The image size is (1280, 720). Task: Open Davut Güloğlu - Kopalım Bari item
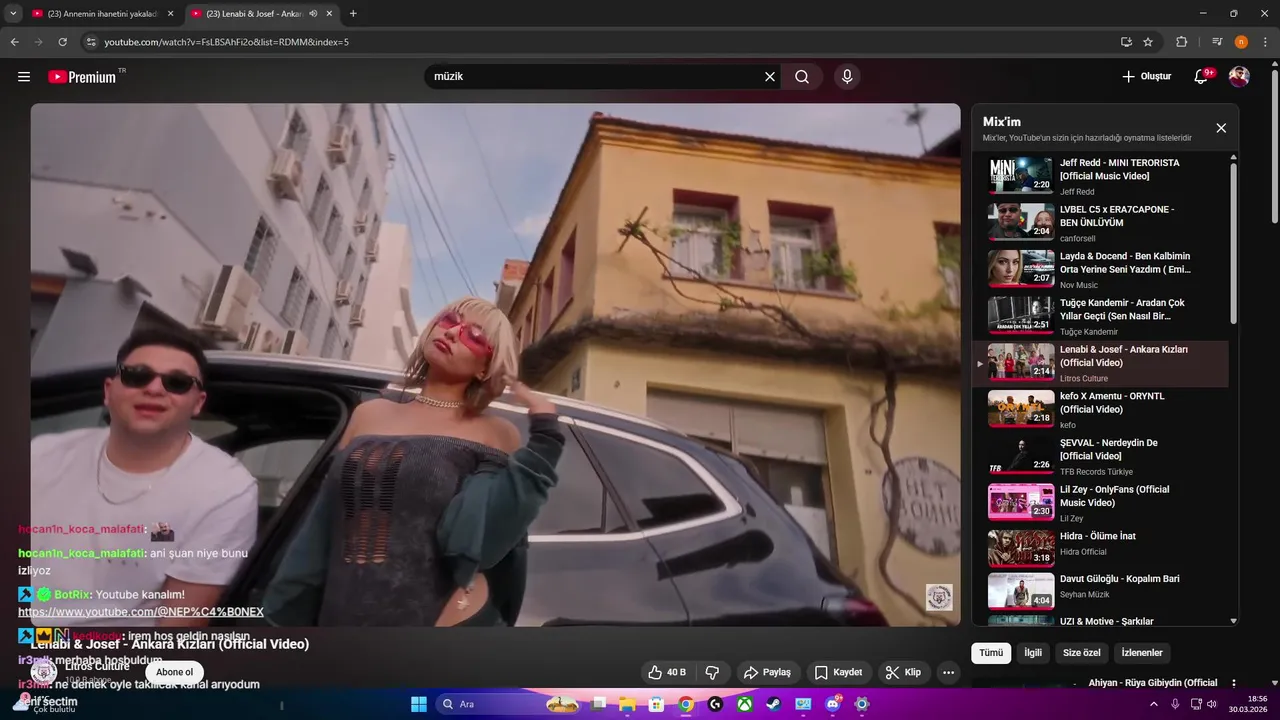(x=1100, y=590)
